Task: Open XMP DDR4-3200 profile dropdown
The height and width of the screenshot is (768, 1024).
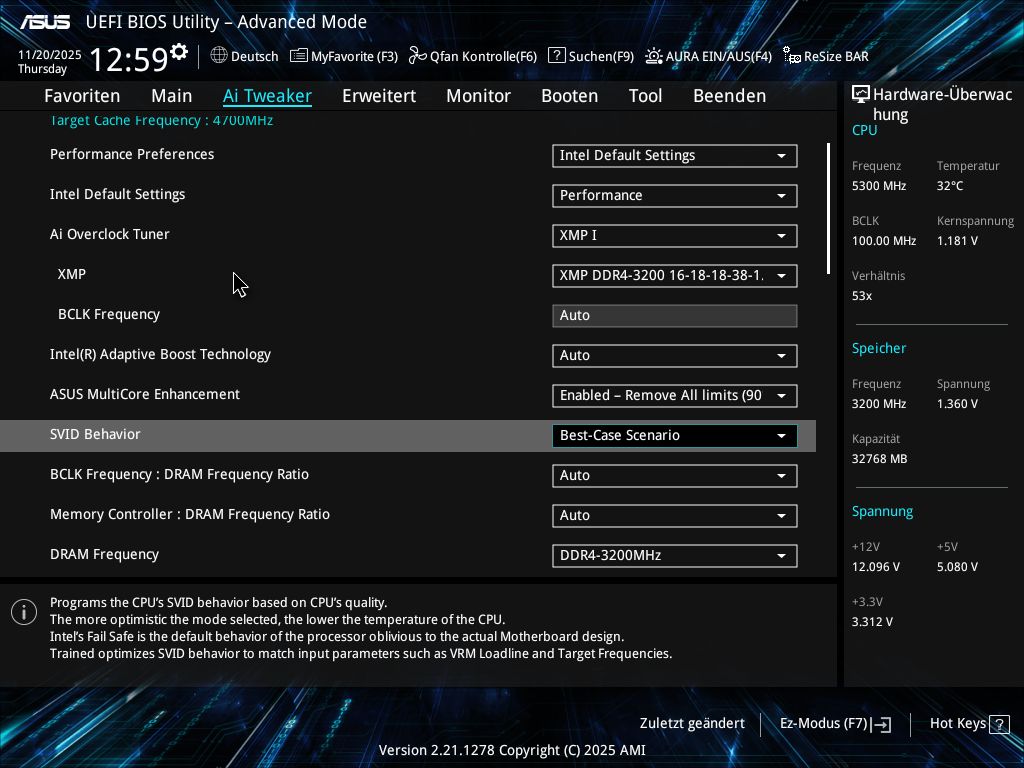Action: point(675,276)
